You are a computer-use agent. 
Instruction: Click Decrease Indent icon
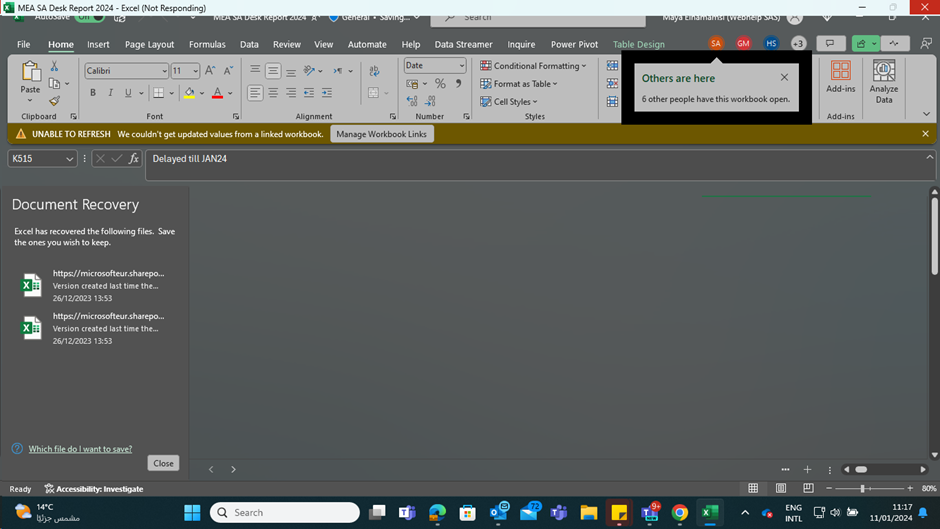(x=309, y=93)
